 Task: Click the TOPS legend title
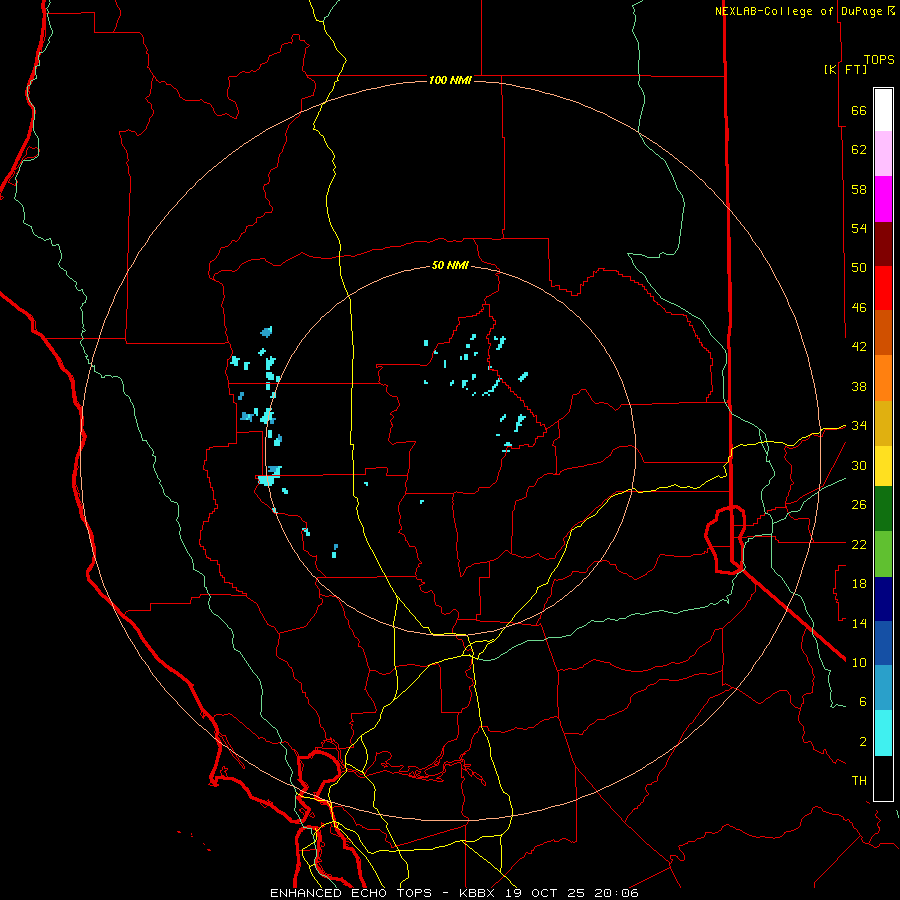pos(879,60)
